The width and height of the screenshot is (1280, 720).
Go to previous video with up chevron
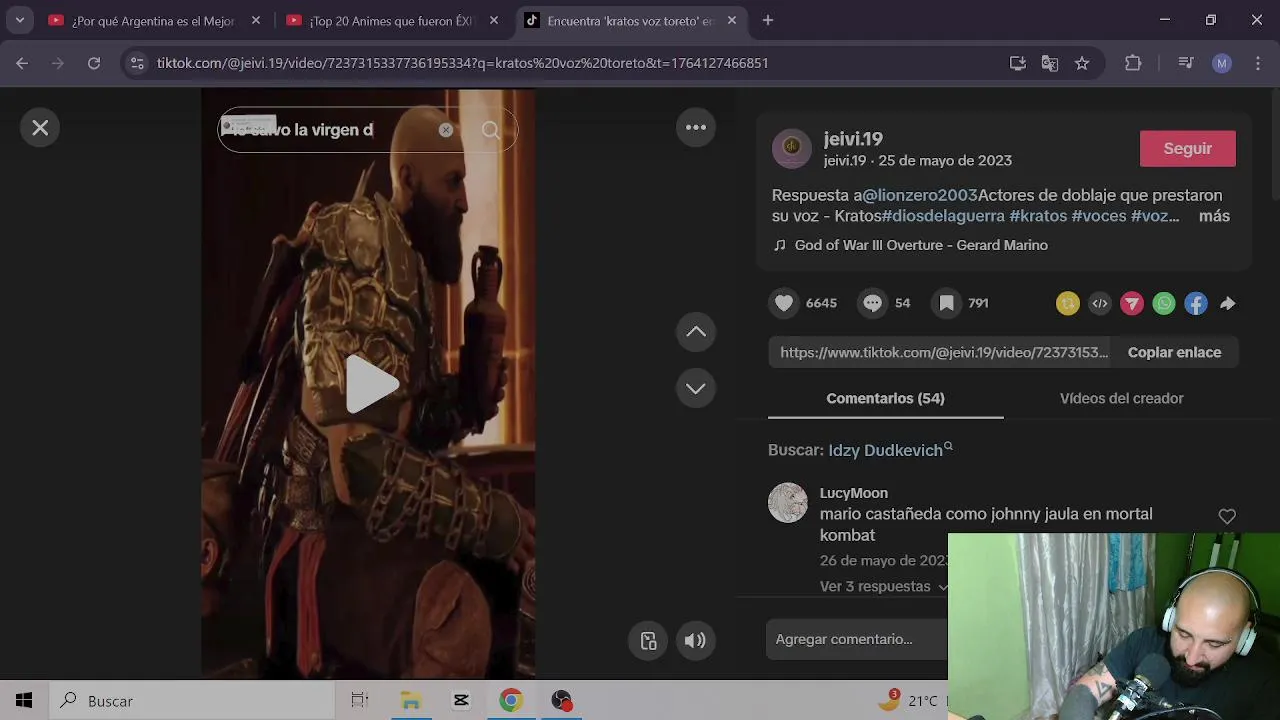(696, 332)
